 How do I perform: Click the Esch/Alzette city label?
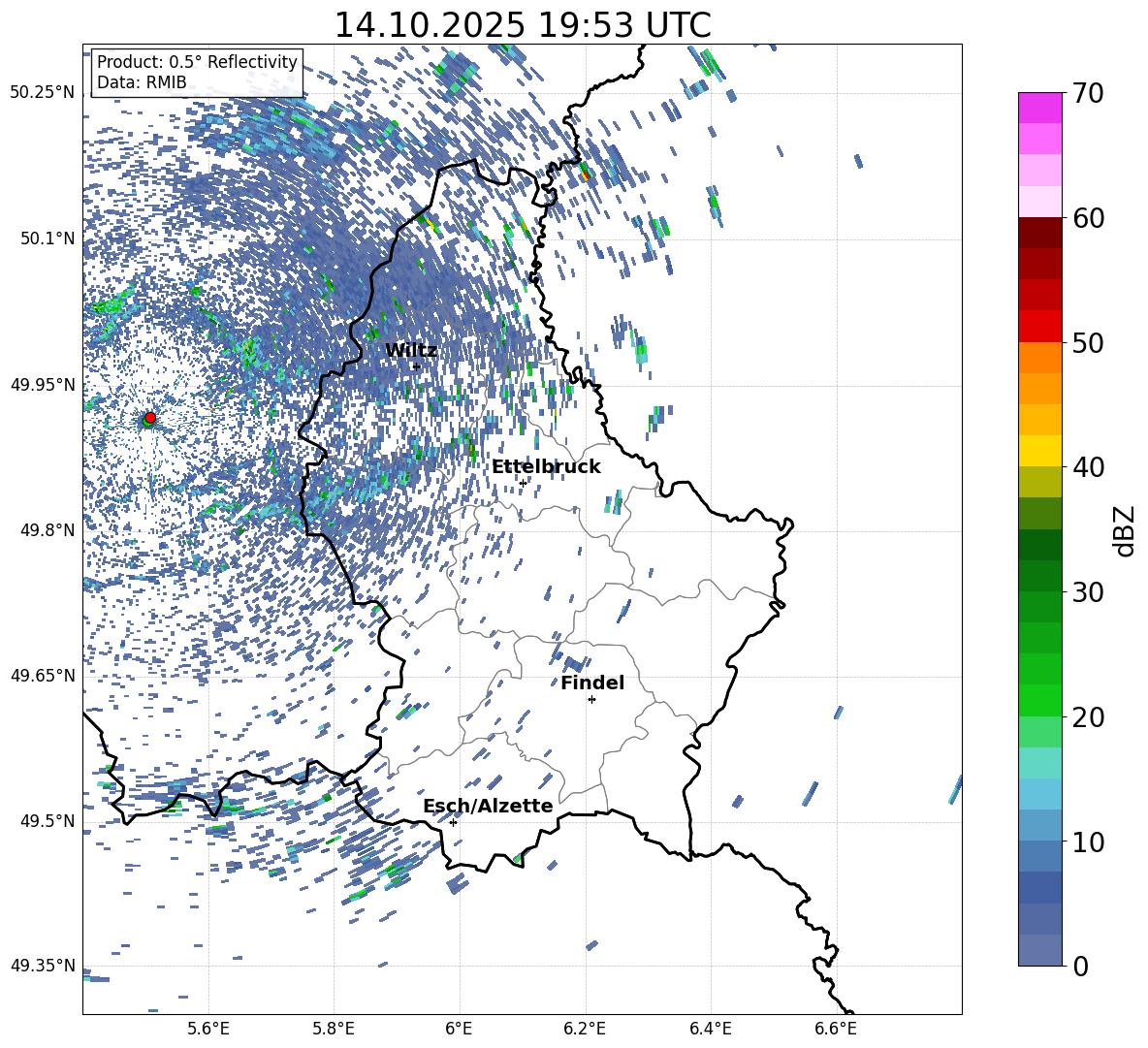tap(489, 806)
